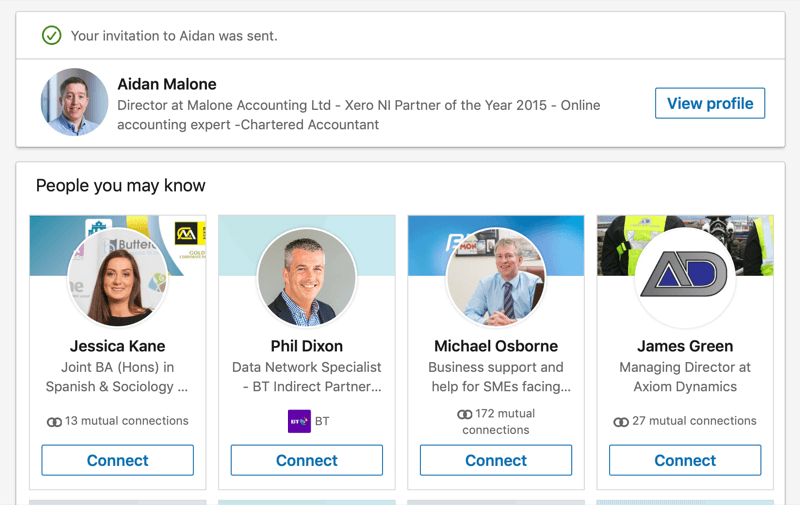Click the Jessica Kane name link
This screenshot has height=505, width=800.
click(118, 346)
